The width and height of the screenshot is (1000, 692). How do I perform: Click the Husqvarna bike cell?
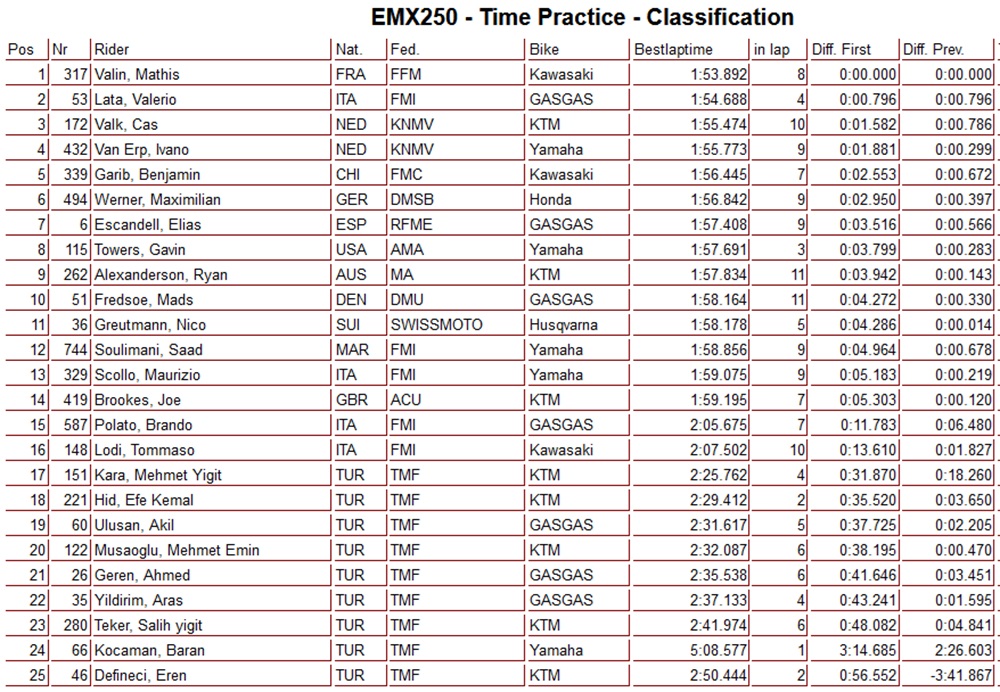tap(566, 325)
